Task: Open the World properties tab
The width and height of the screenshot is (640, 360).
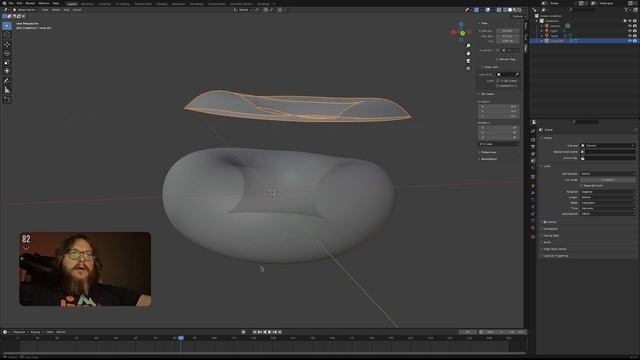Action: (533, 168)
